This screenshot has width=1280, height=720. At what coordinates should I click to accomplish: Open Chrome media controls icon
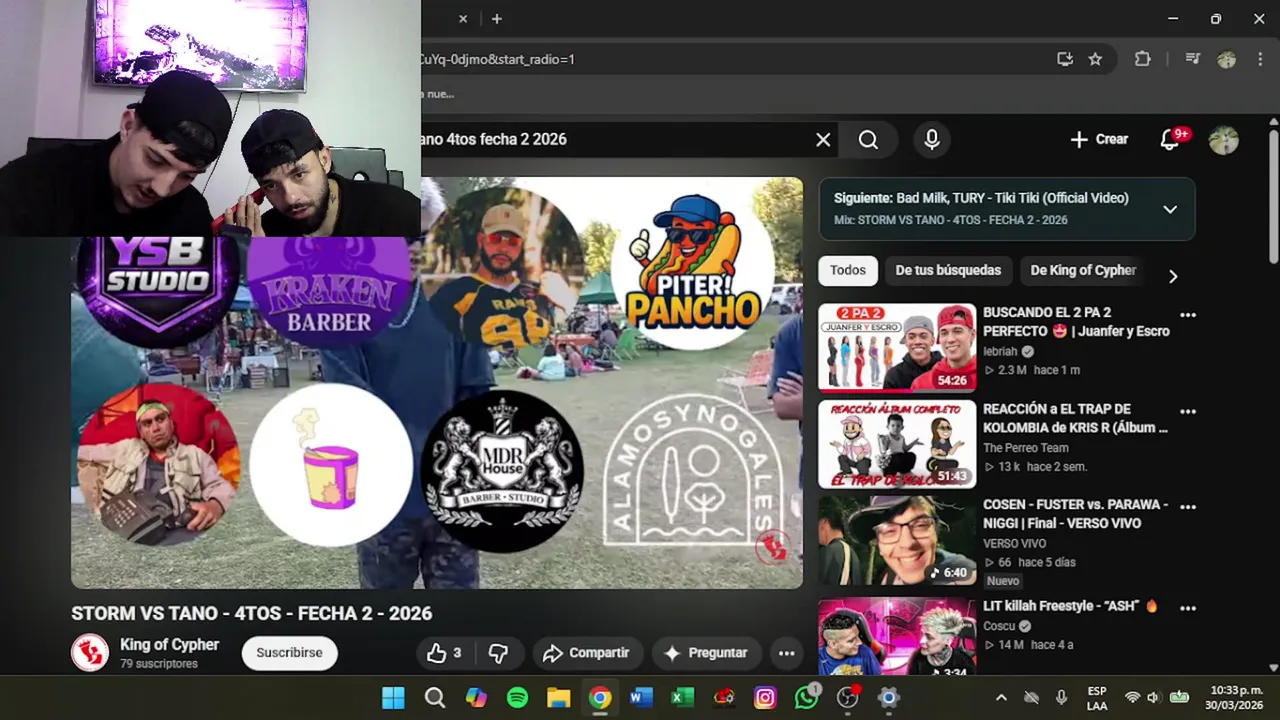(x=1192, y=59)
